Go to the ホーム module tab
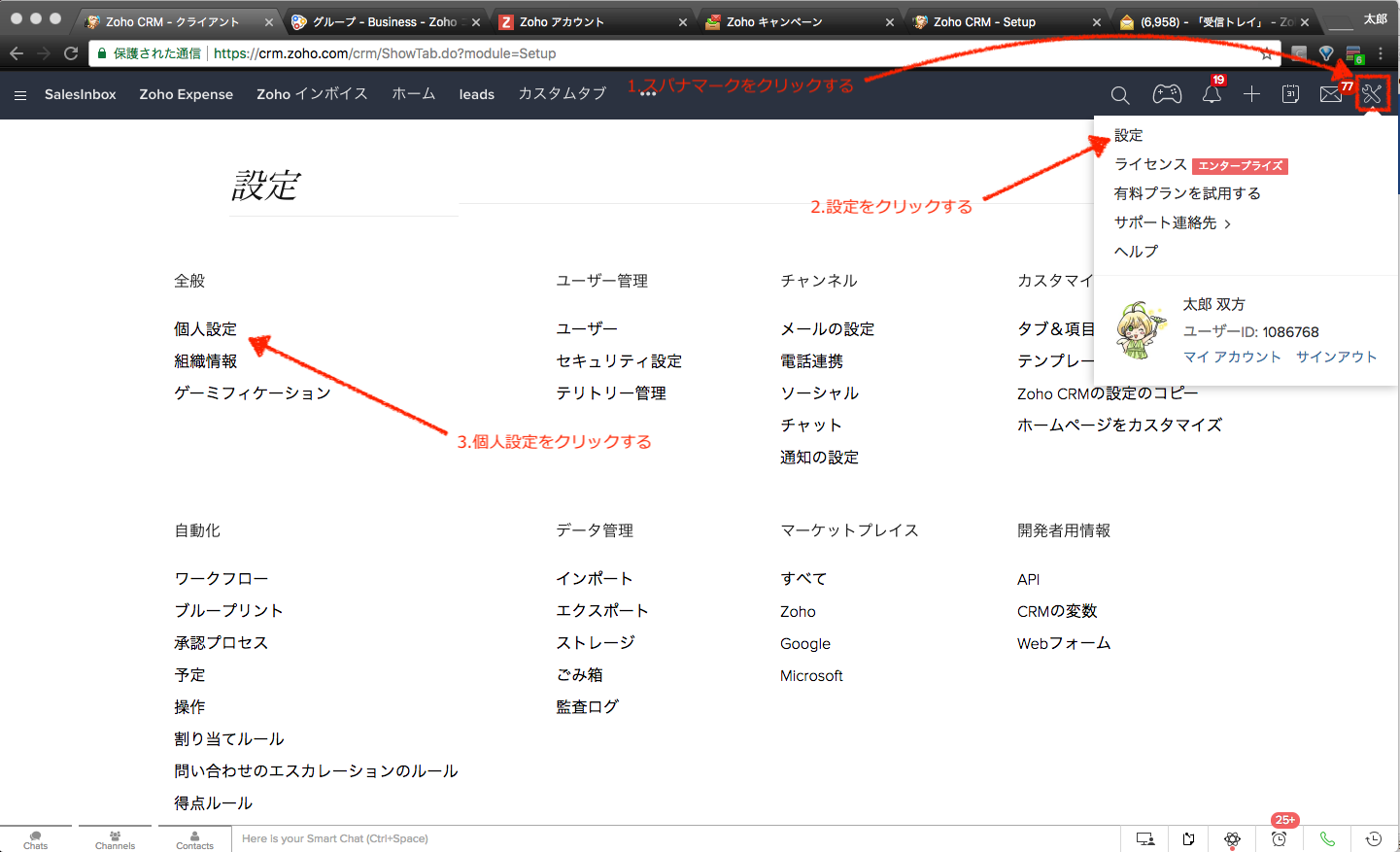Image resolution: width=1400 pixels, height=852 pixels. pos(414,94)
